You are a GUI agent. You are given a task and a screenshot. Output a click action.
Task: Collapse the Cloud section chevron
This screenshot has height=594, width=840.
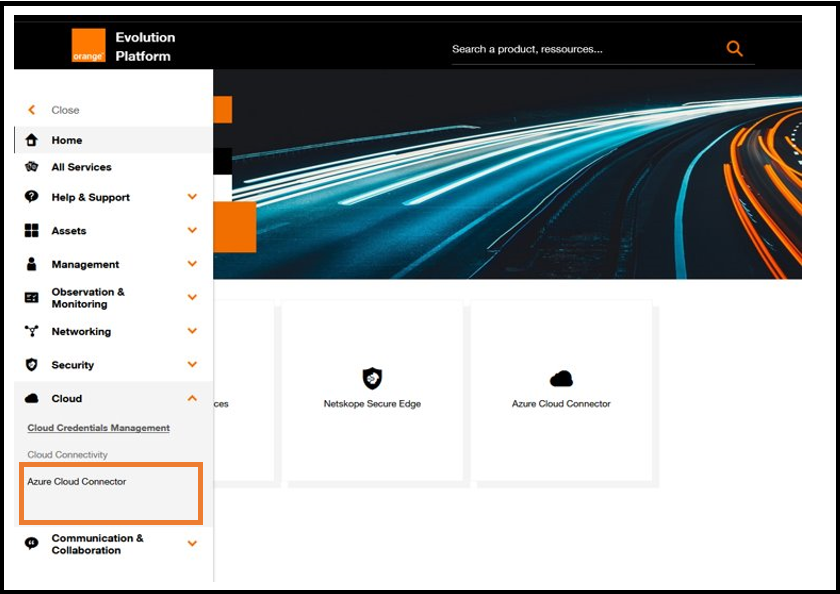coord(192,398)
